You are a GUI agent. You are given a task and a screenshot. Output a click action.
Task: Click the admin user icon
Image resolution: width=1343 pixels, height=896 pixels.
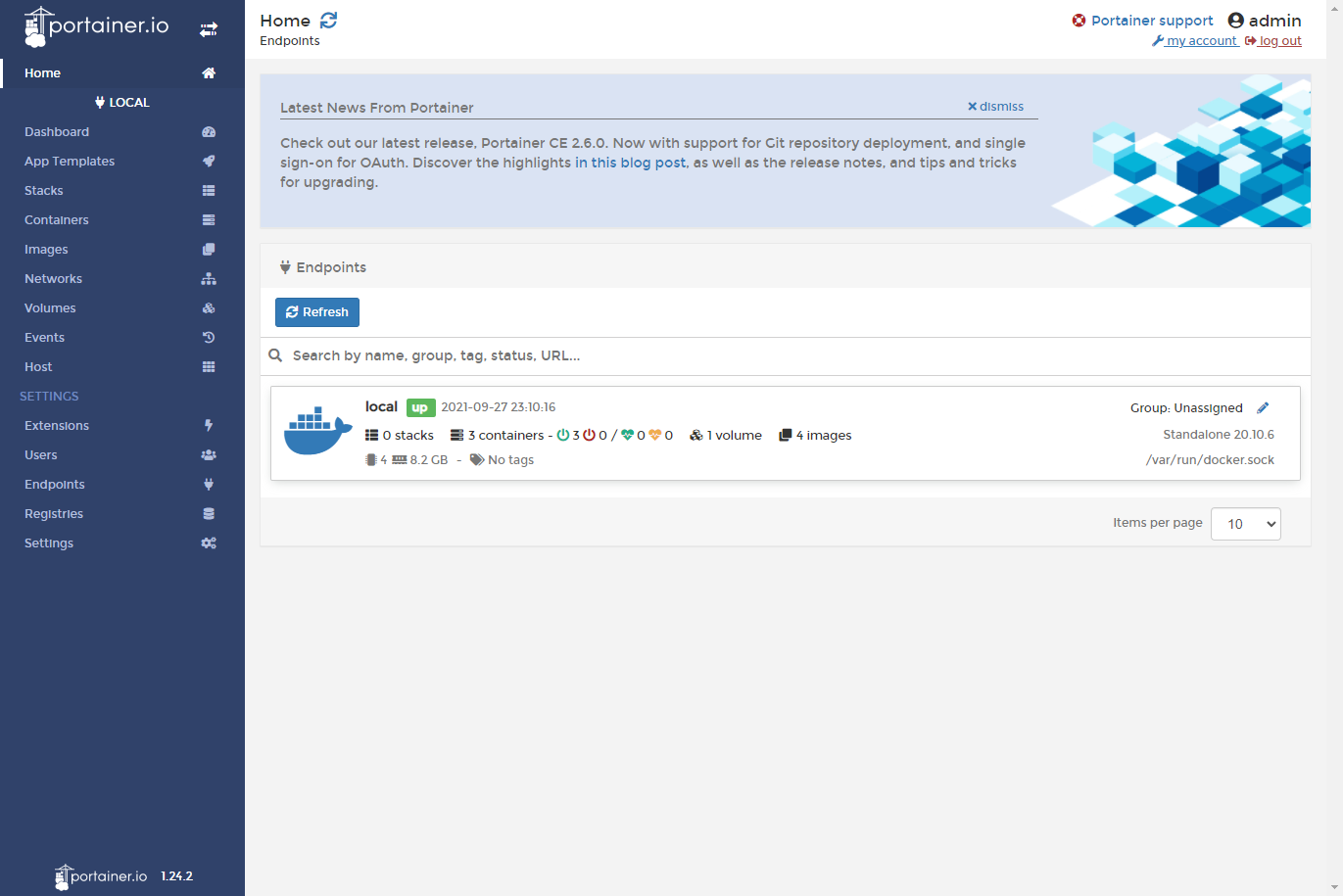[1235, 21]
